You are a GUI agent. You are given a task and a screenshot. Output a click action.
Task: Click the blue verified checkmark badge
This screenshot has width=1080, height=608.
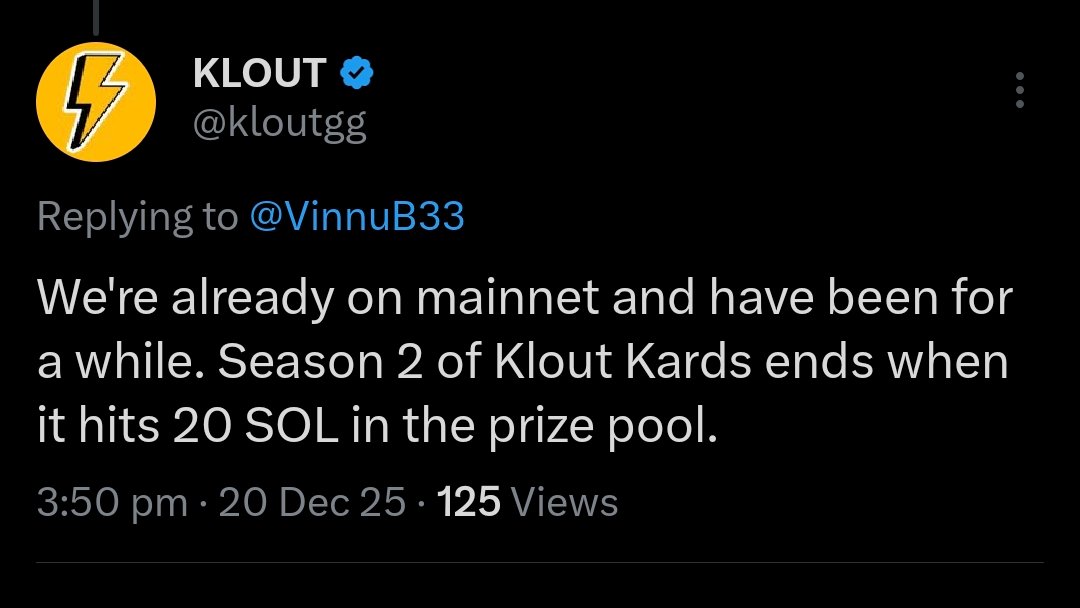(x=357, y=72)
